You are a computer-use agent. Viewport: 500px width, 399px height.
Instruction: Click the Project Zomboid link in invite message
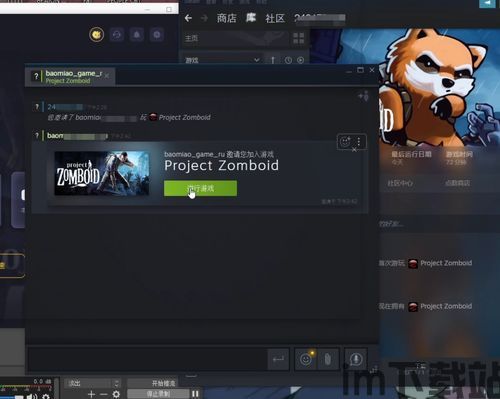184,117
